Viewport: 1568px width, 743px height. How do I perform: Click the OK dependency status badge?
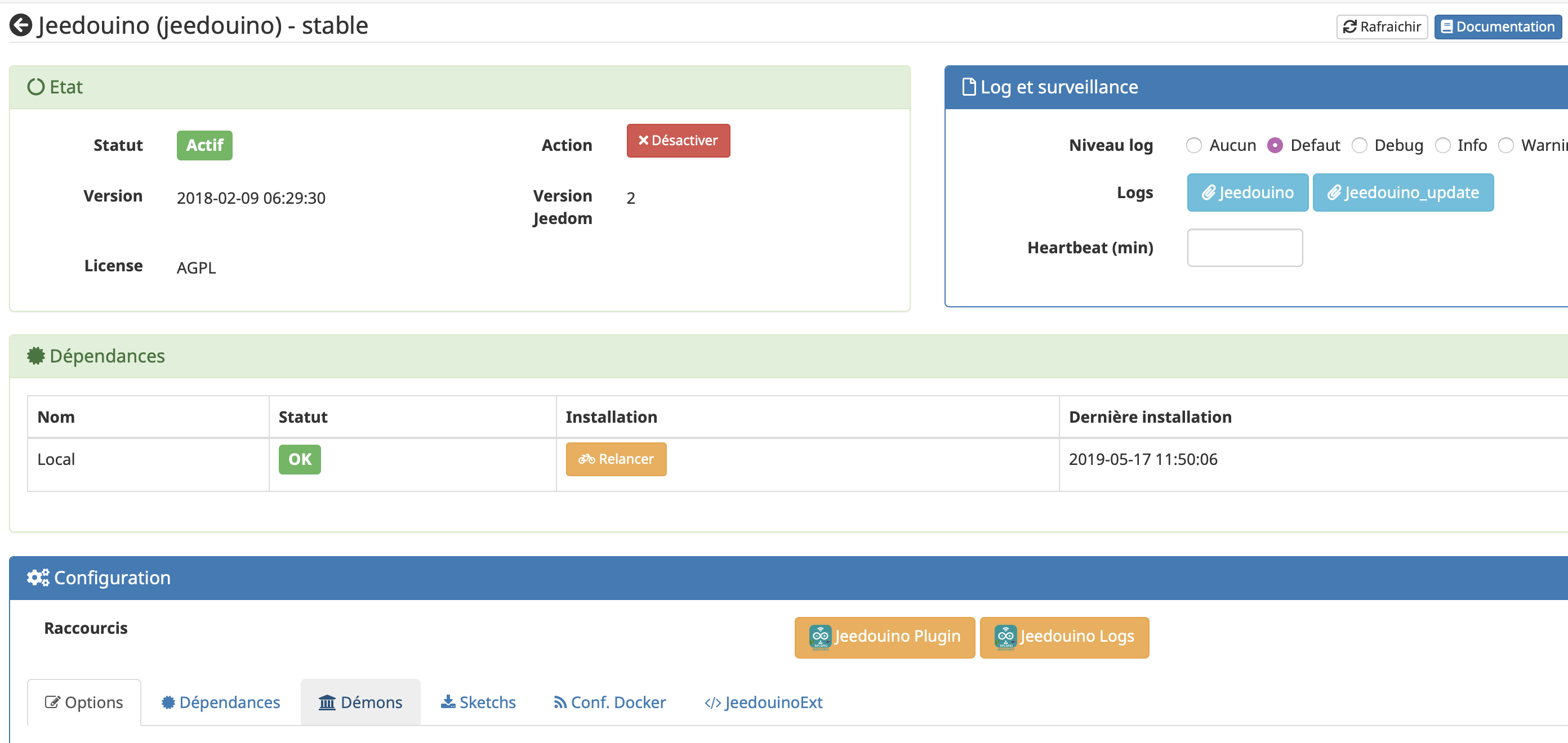click(x=300, y=459)
